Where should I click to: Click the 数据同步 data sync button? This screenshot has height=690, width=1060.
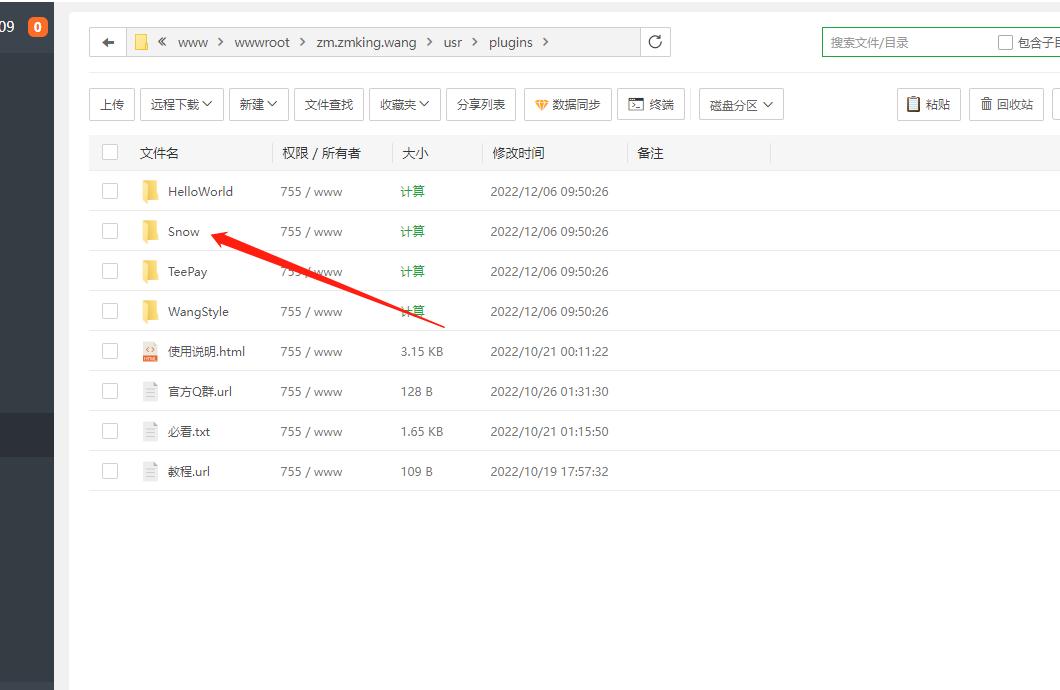567,104
